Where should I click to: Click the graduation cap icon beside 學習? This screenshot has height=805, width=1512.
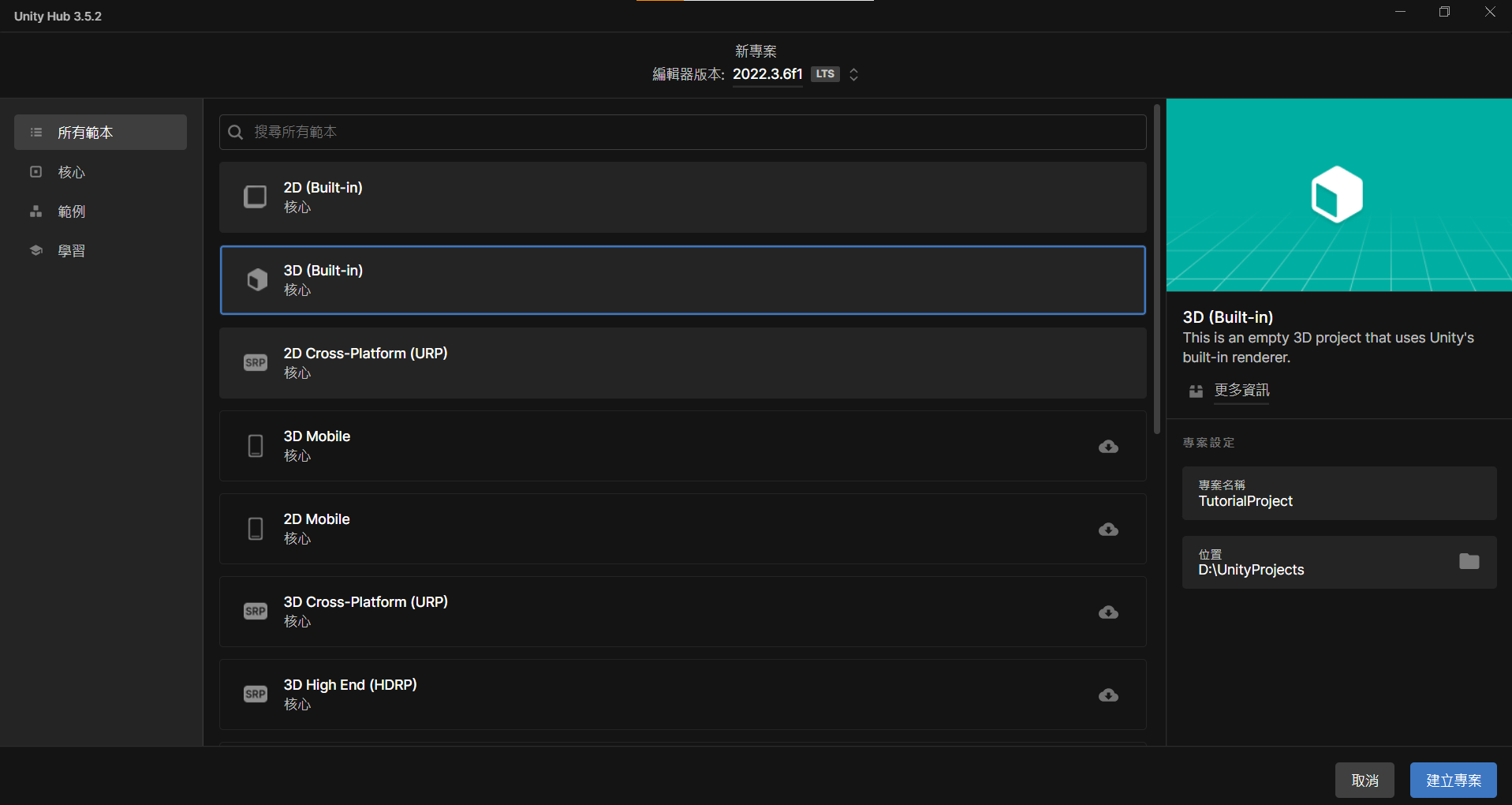tap(35, 250)
